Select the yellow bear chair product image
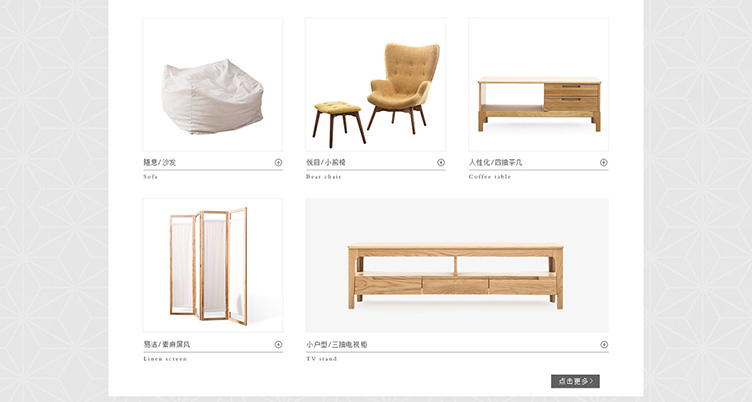Viewport: 752px width, 402px height. (375, 84)
